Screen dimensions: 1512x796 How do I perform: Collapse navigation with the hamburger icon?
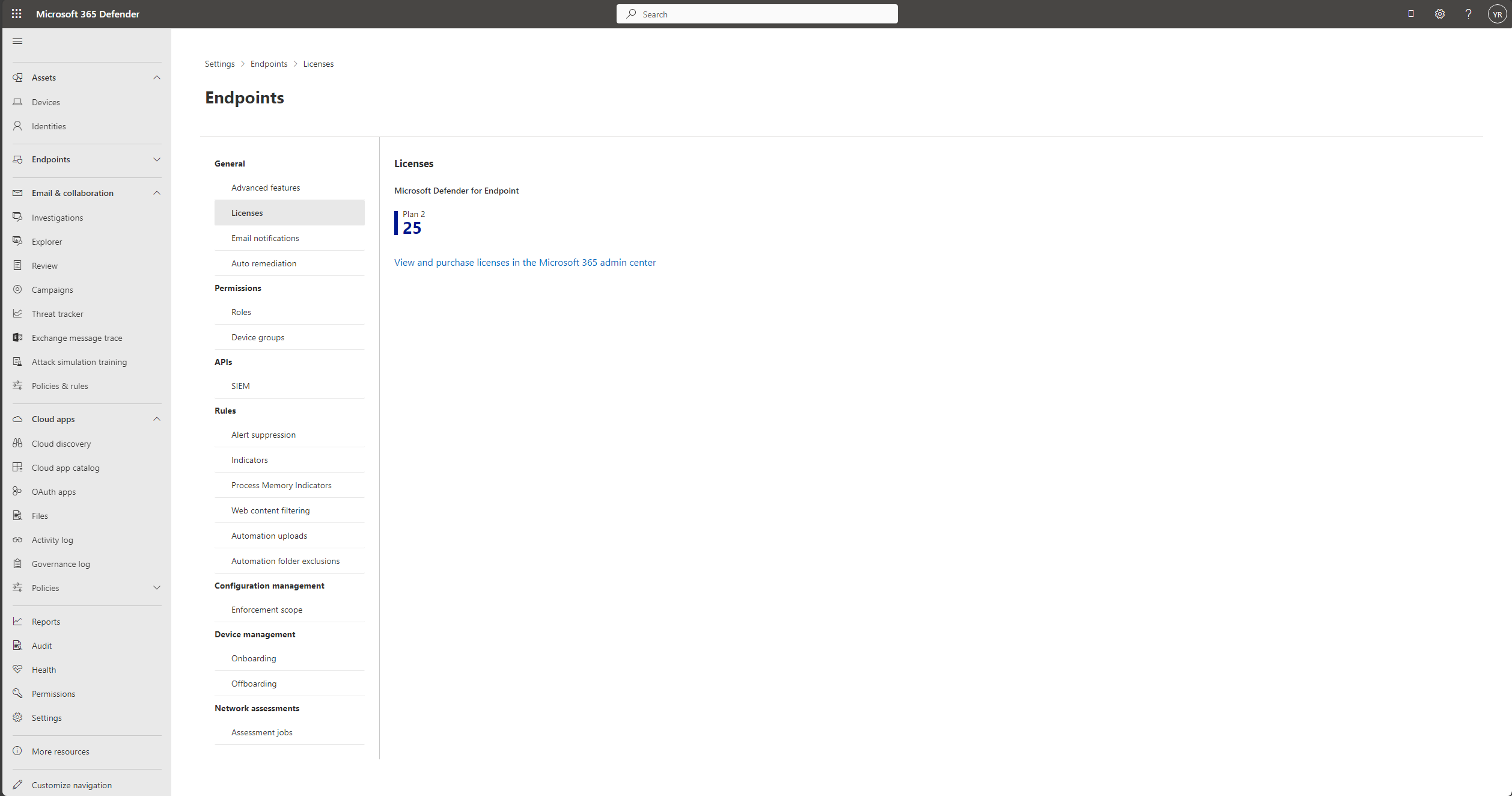[17, 41]
